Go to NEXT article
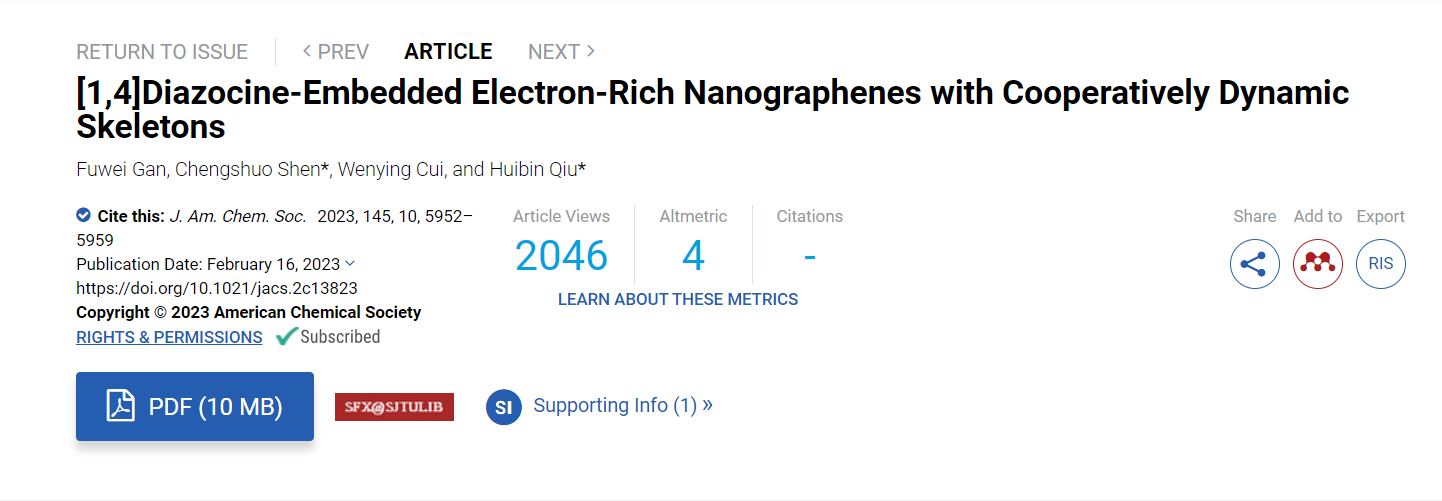Image resolution: width=1442 pixels, height=501 pixels. (x=561, y=51)
